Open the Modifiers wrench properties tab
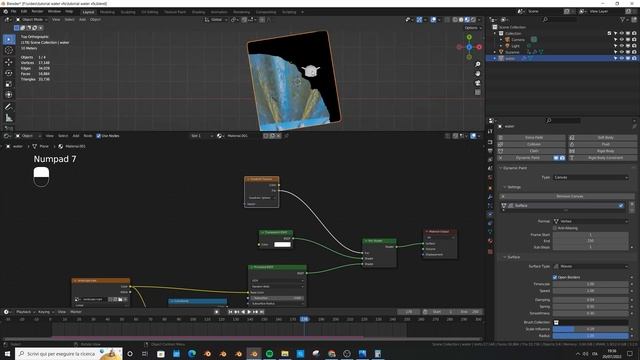Image resolution: width=640 pixels, height=360 pixels. 490,197
